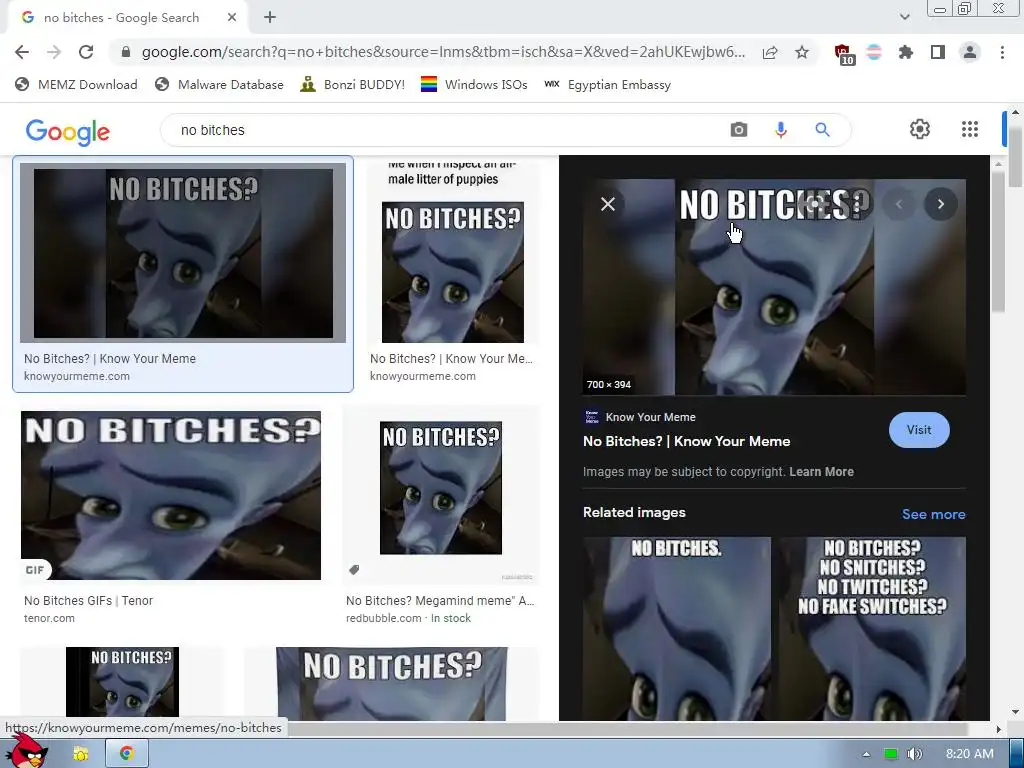Click the green network tray icon

click(890, 754)
